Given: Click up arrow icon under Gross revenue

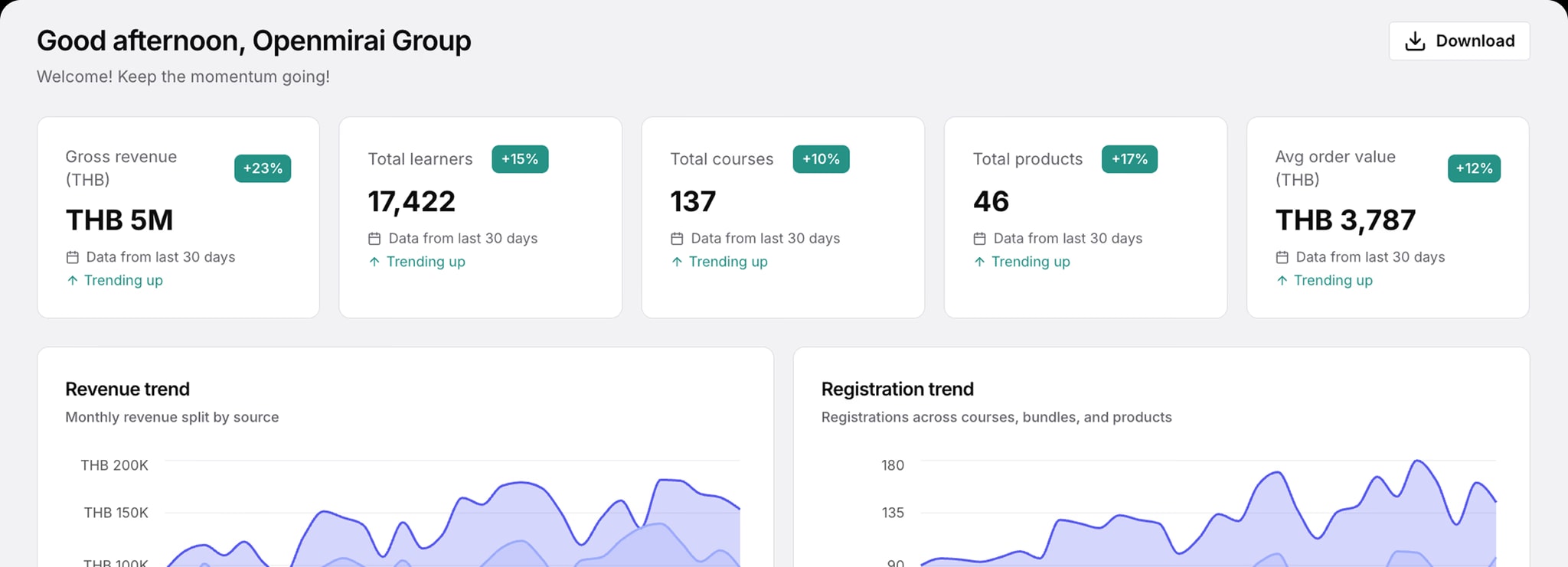Looking at the screenshot, I should point(73,280).
